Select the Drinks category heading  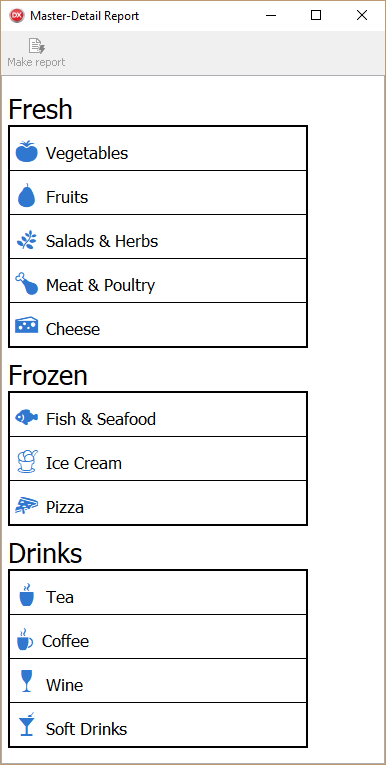[45, 553]
